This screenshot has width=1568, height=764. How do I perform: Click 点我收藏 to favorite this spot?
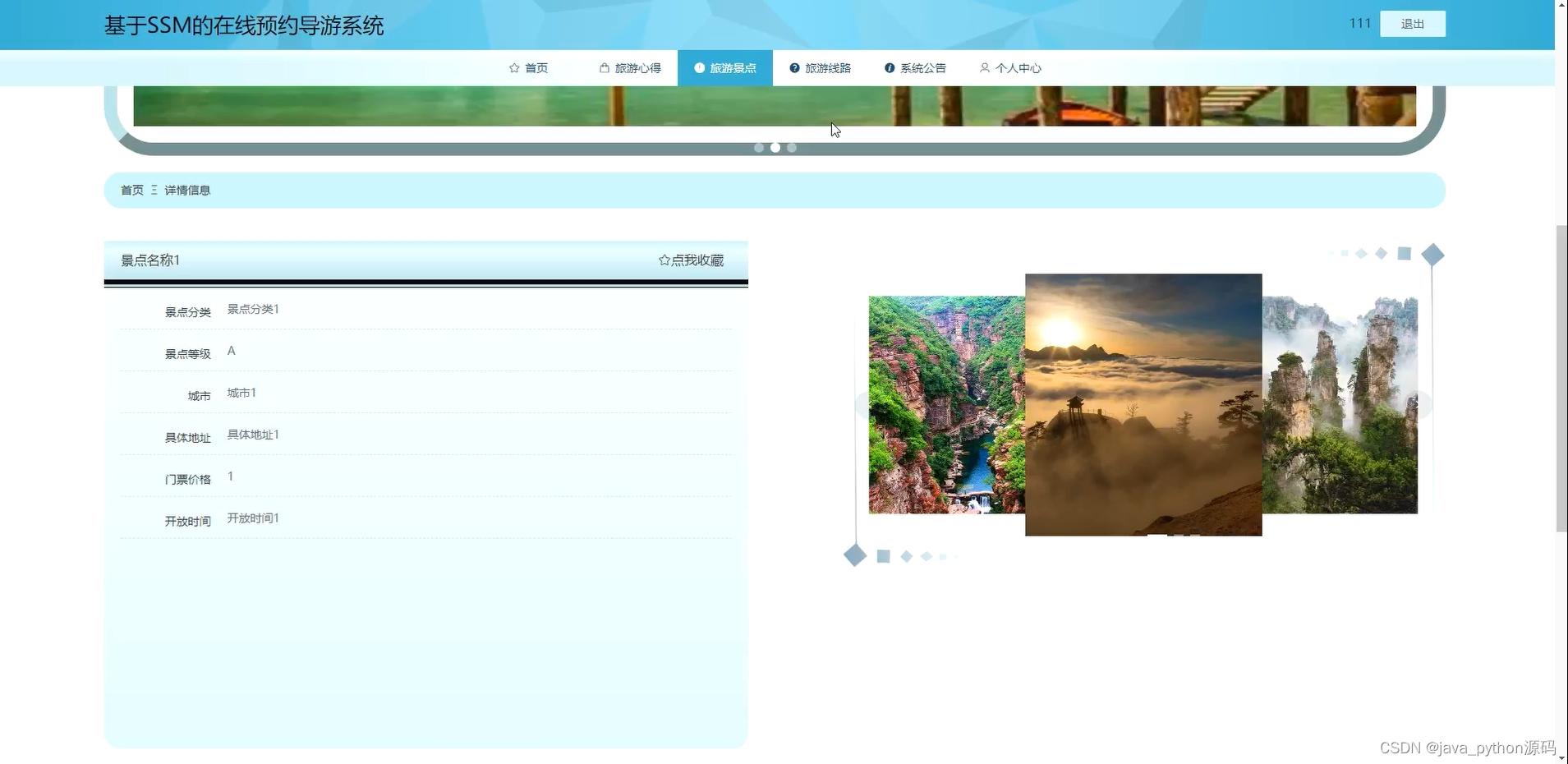click(x=691, y=260)
